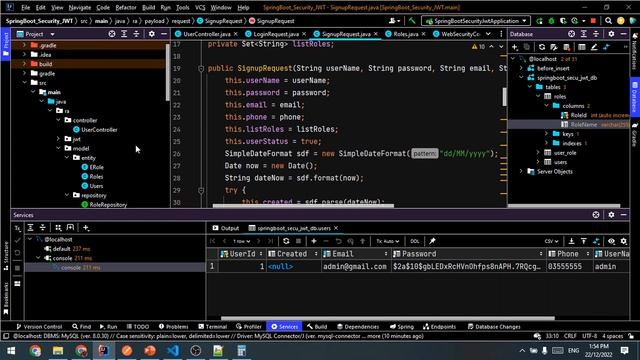Open Tx: Auto transaction mode dropdown

[x=387, y=241]
